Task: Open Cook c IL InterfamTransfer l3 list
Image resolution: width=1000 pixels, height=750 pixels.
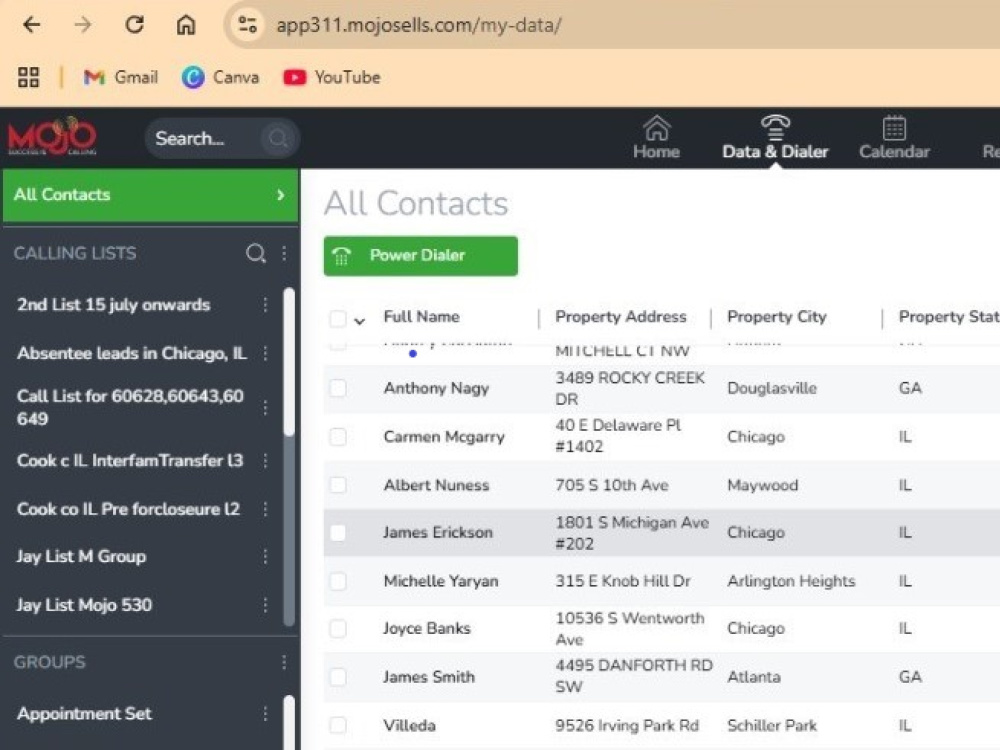Action: point(130,460)
